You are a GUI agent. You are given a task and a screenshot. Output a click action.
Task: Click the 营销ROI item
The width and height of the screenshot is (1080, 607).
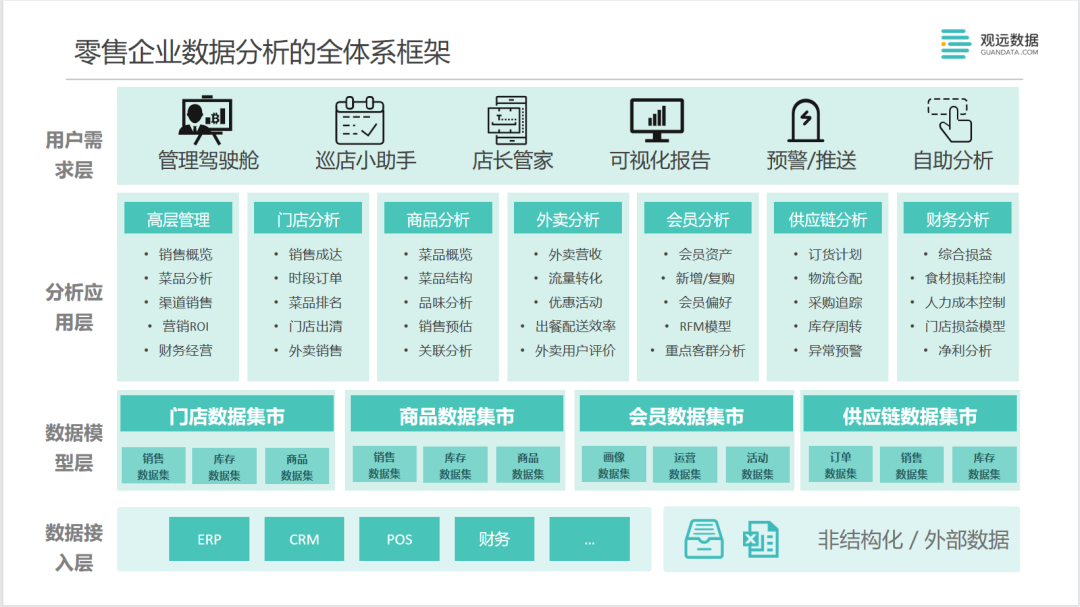point(185,326)
